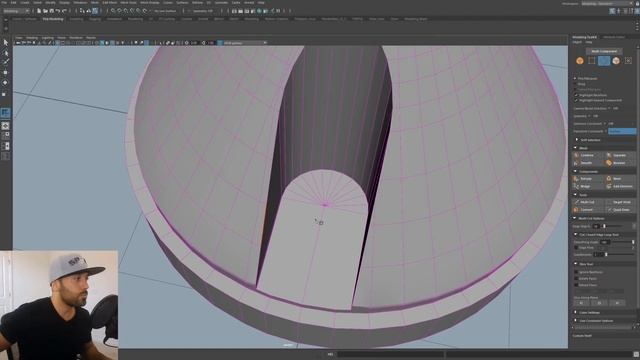Click the Separate mesh tool
The image size is (640, 360).
click(620, 156)
